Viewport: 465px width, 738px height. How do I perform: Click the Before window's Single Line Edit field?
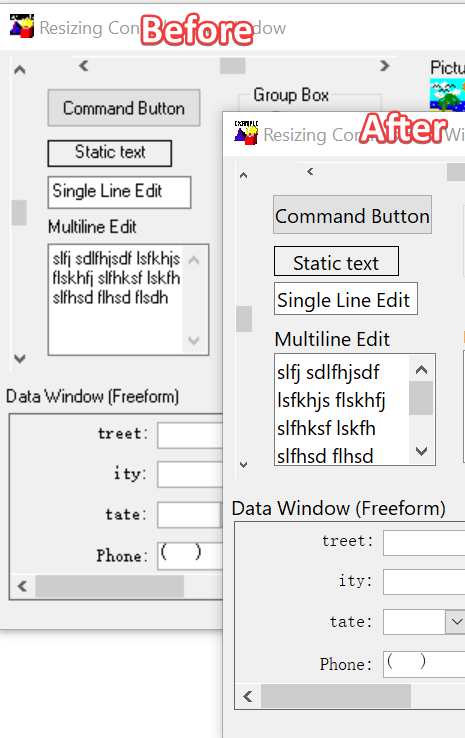pyautogui.click(x=120, y=192)
